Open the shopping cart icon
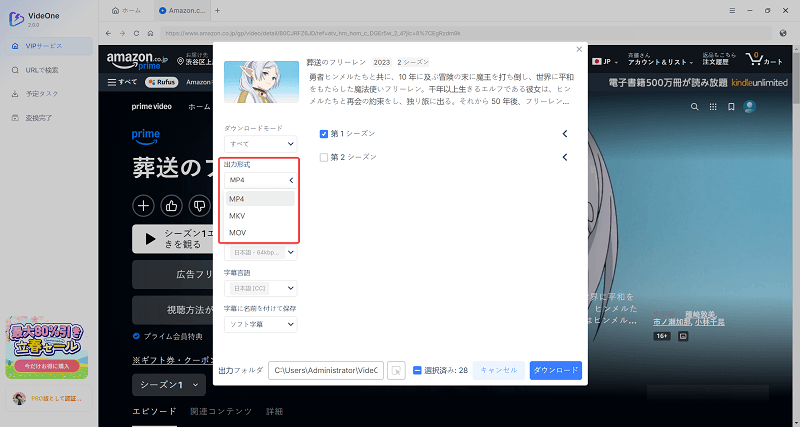This screenshot has height=427, width=800. tap(764, 59)
